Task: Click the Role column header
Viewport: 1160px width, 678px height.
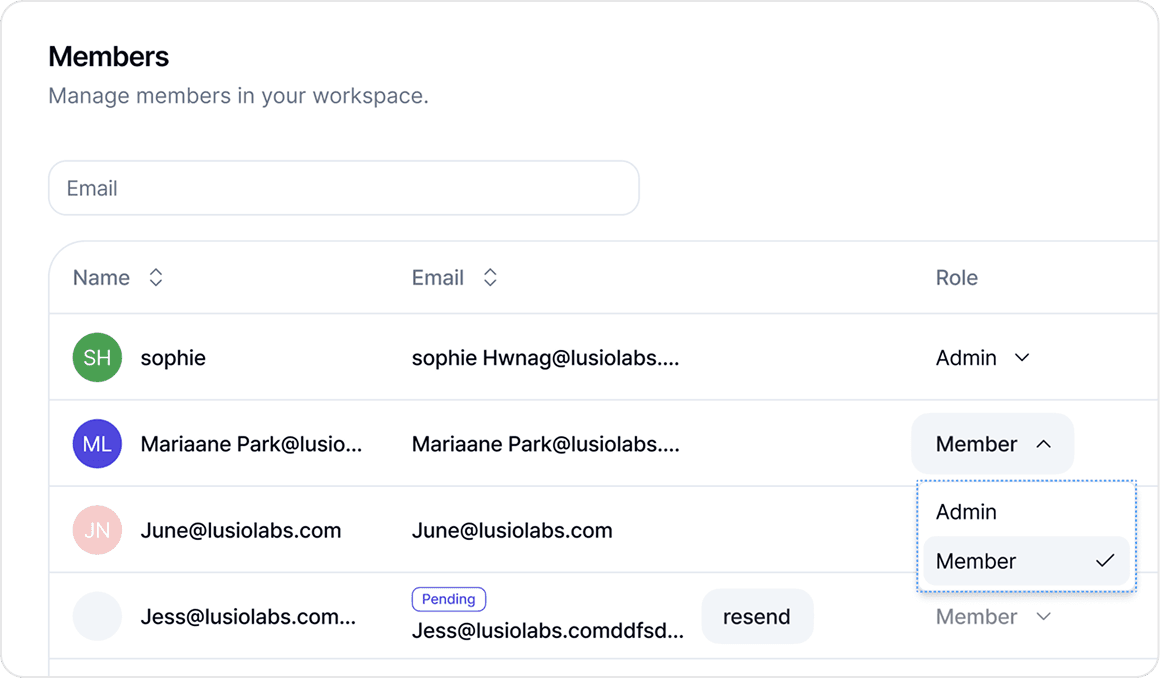Action: pyautogui.click(x=957, y=278)
